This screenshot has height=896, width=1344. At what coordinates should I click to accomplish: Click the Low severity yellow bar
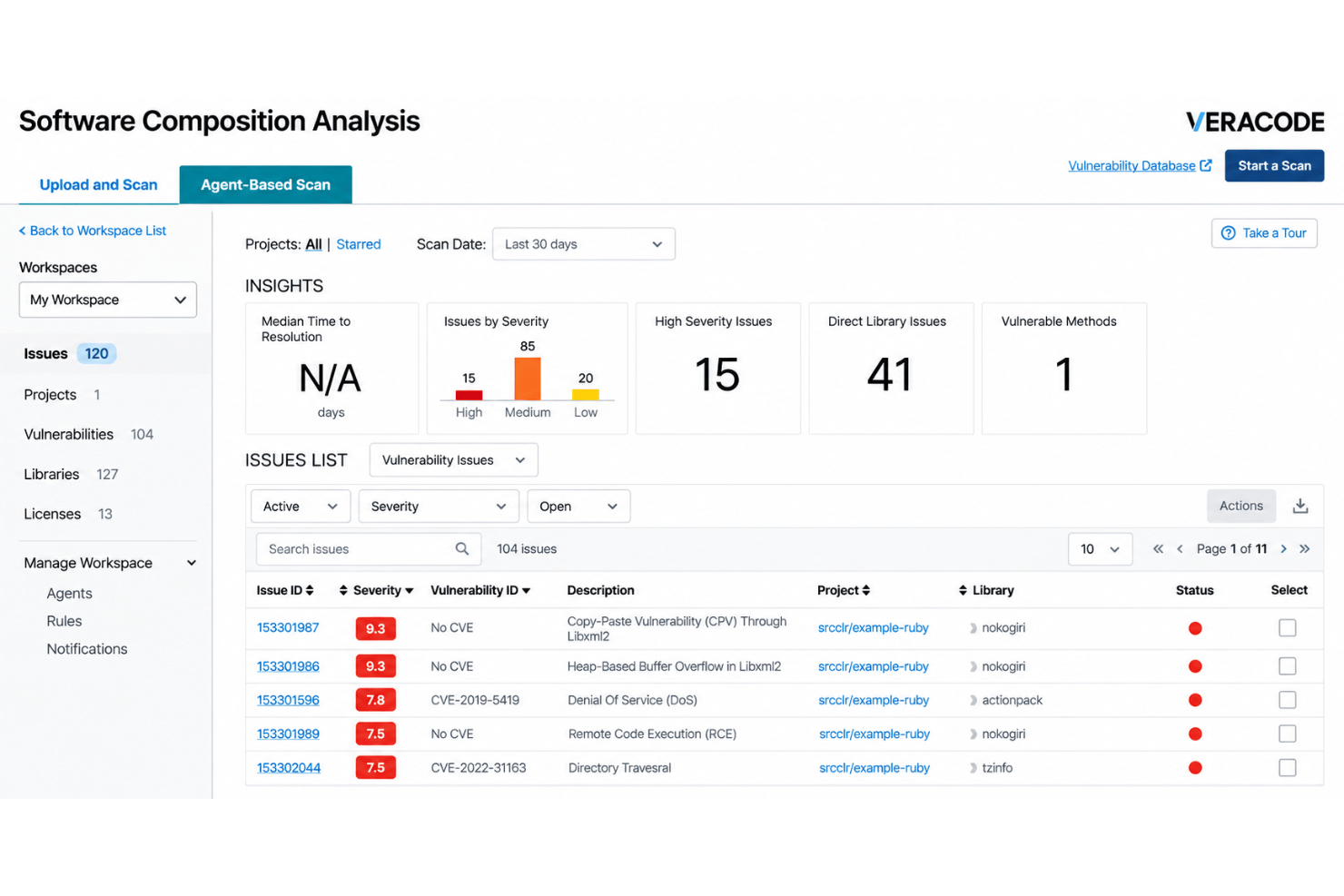pyautogui.click(x=586, y=395)
